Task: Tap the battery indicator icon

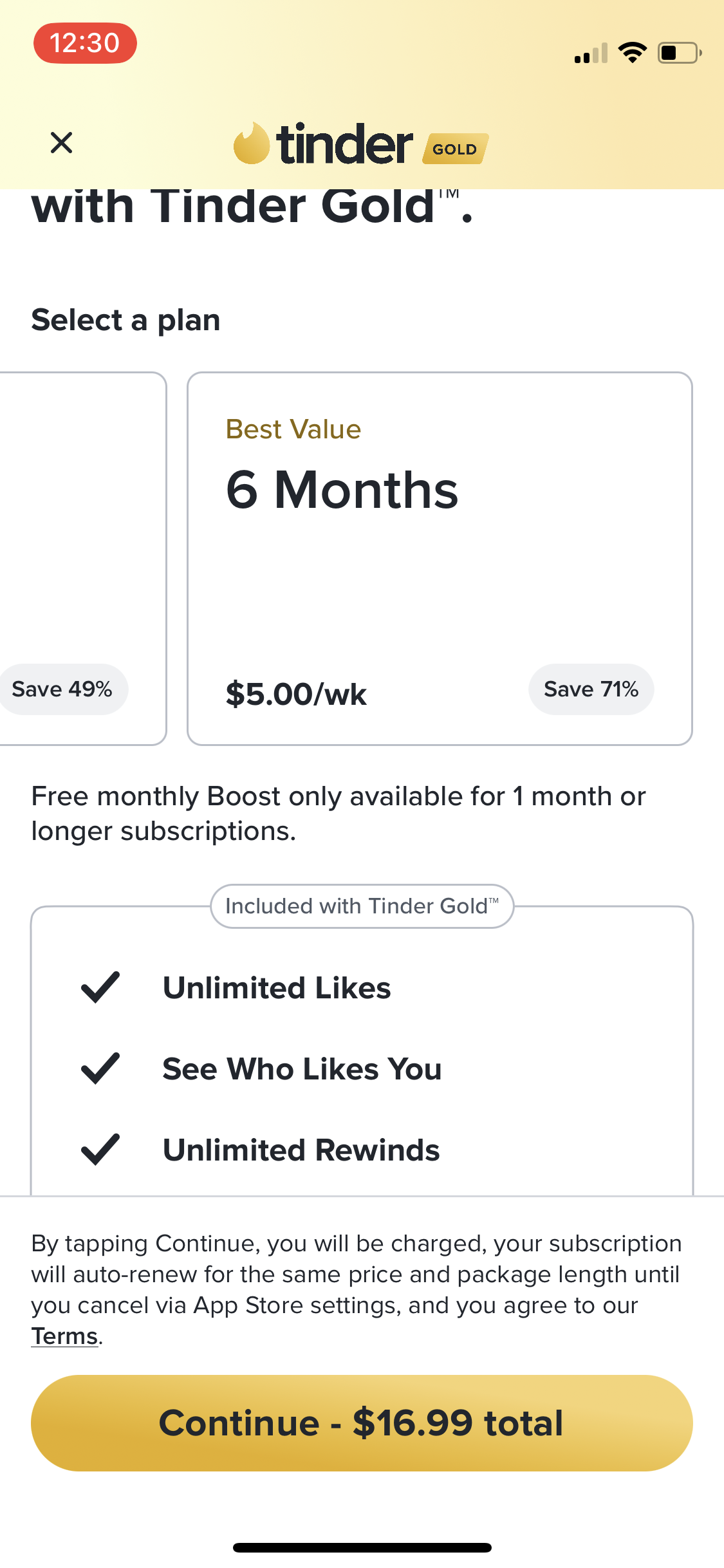Action: 679,53
